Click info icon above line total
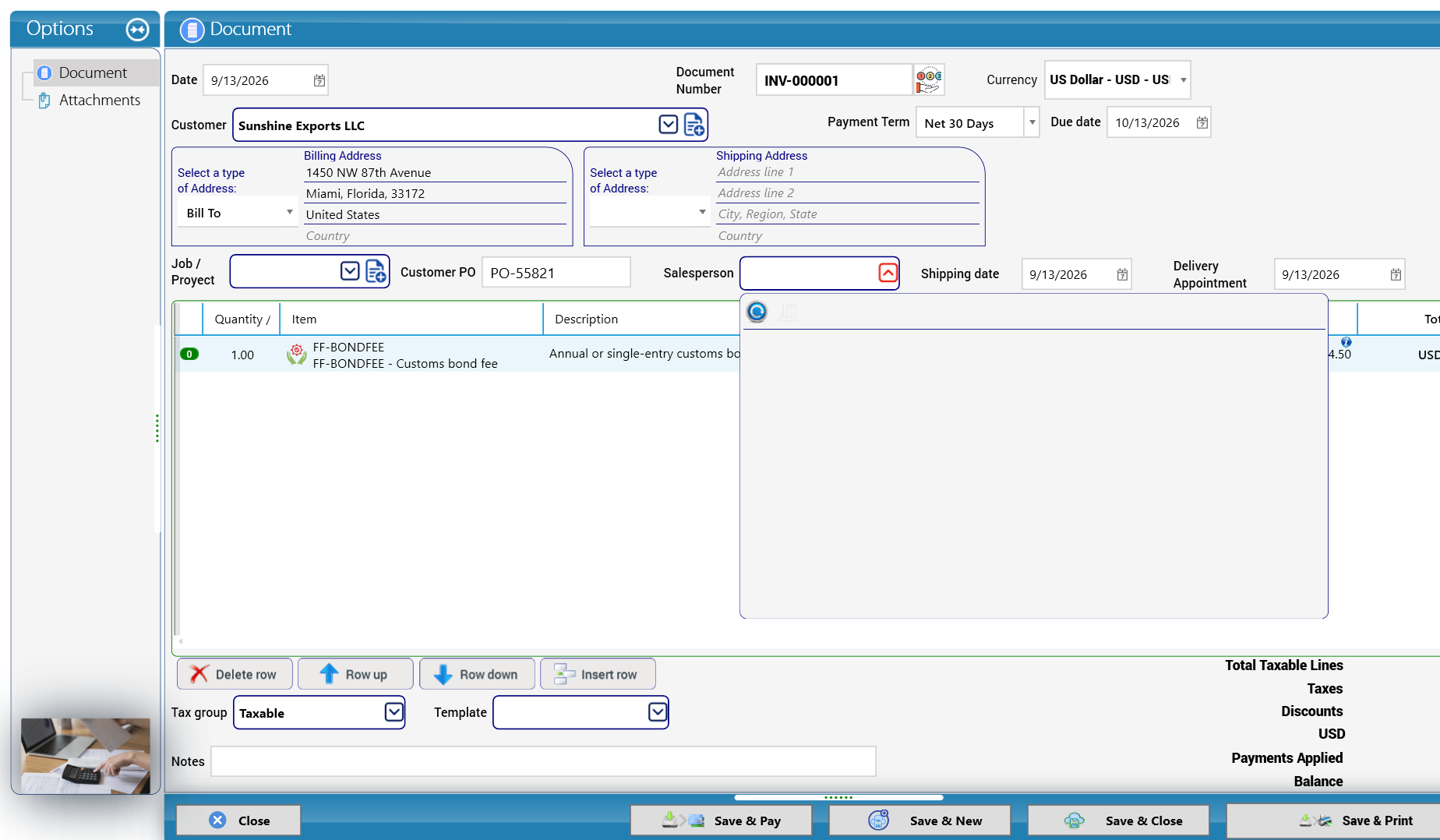The width and height of the screenshot is (1440, 840). [x=1346, y=342]
